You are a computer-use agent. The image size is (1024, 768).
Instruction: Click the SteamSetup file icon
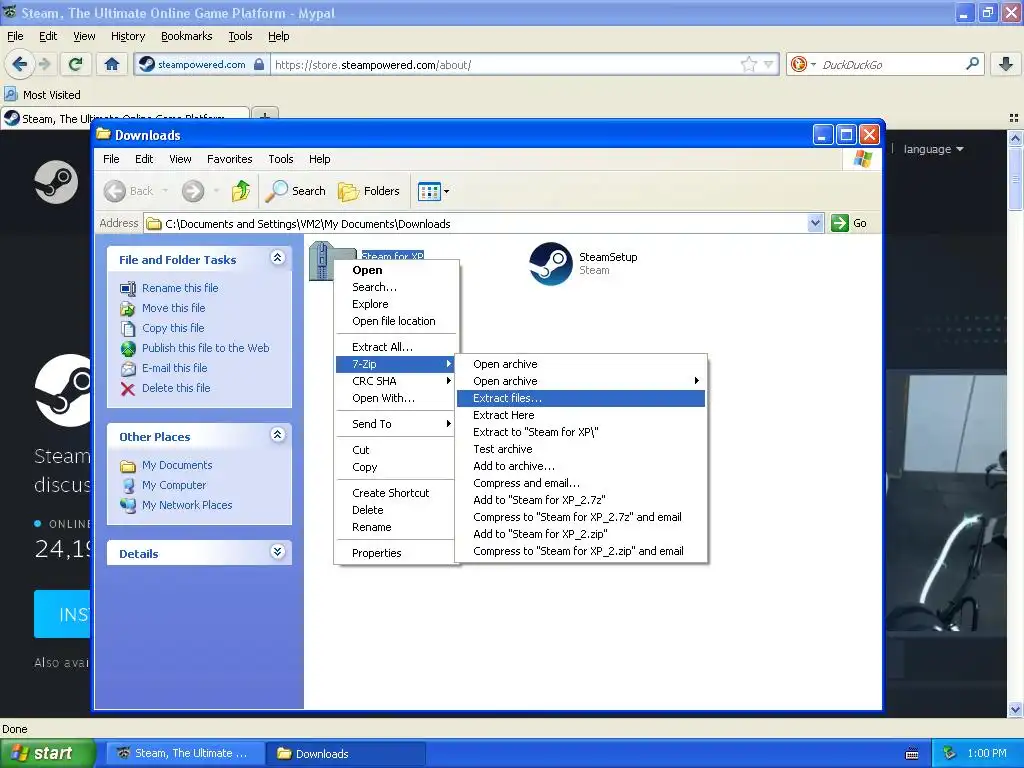coord(551,264)
